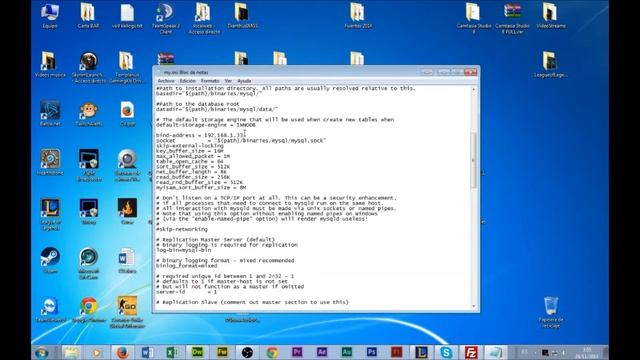Click the Notepad scroll up arrow
640x360 pixels.
pyautogui.click(x=474, y=89)
